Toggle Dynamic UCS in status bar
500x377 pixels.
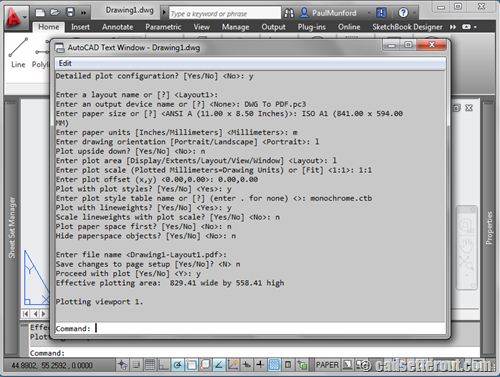tap(233, 365)
